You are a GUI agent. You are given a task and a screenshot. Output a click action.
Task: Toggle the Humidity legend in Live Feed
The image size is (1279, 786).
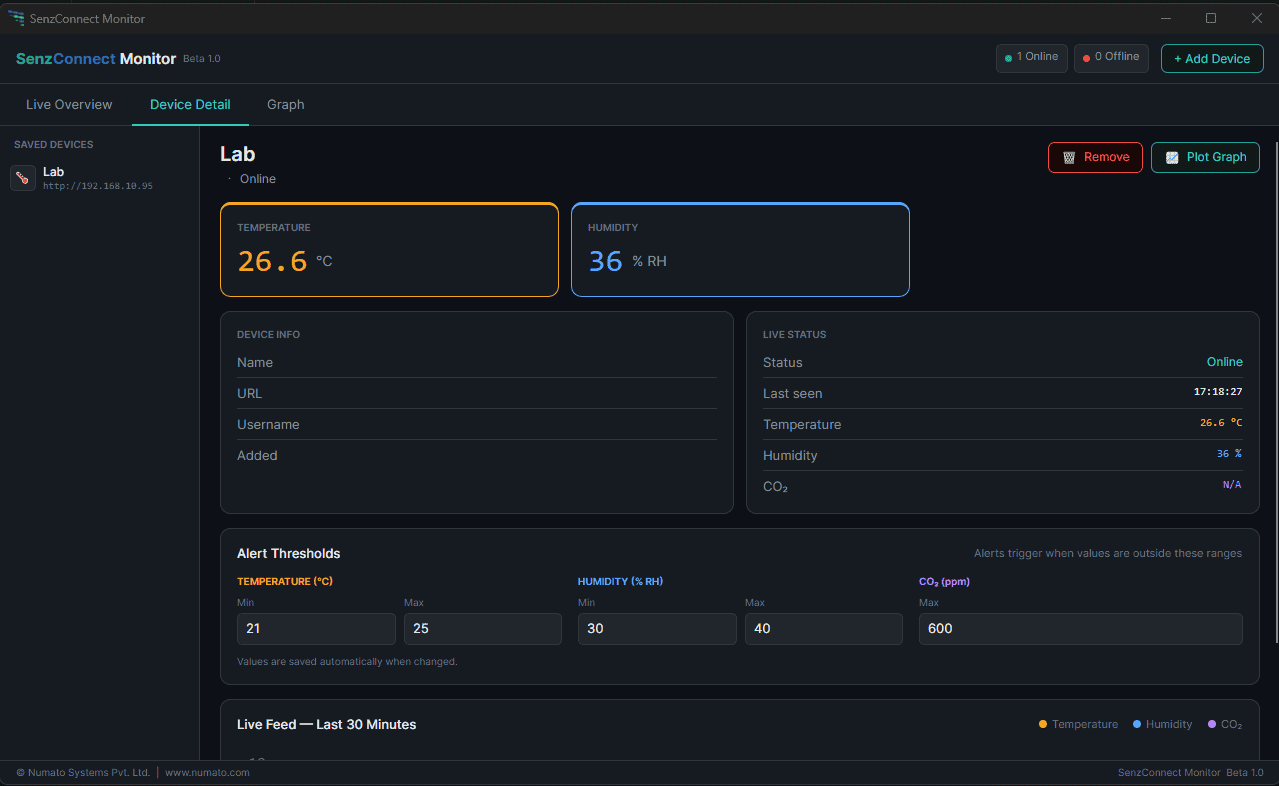click(x=1162, y=724)
